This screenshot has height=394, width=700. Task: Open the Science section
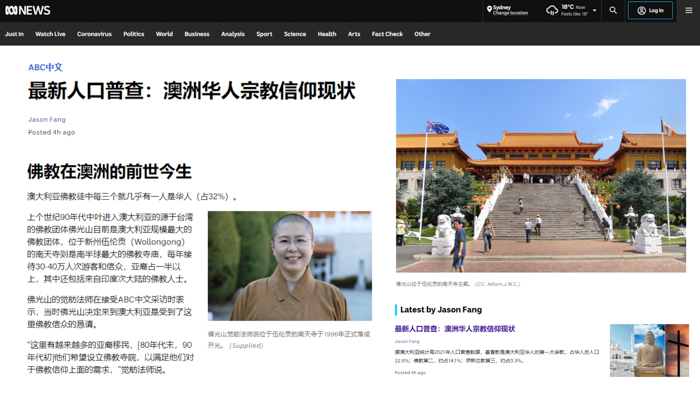[x=295, y=34]
